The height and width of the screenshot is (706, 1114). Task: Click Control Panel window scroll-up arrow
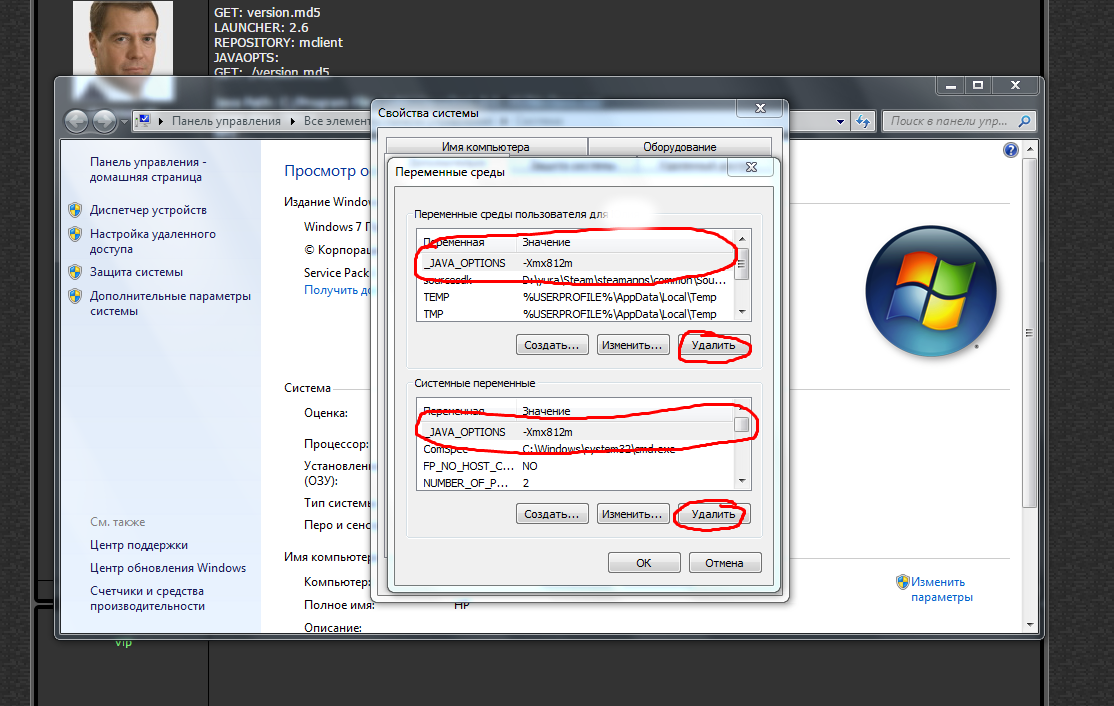(x=1029, y=150)
